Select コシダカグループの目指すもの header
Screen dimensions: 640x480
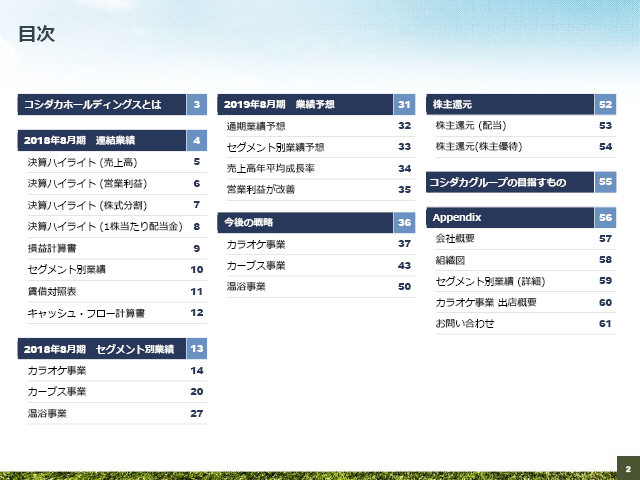click(521, 182)
